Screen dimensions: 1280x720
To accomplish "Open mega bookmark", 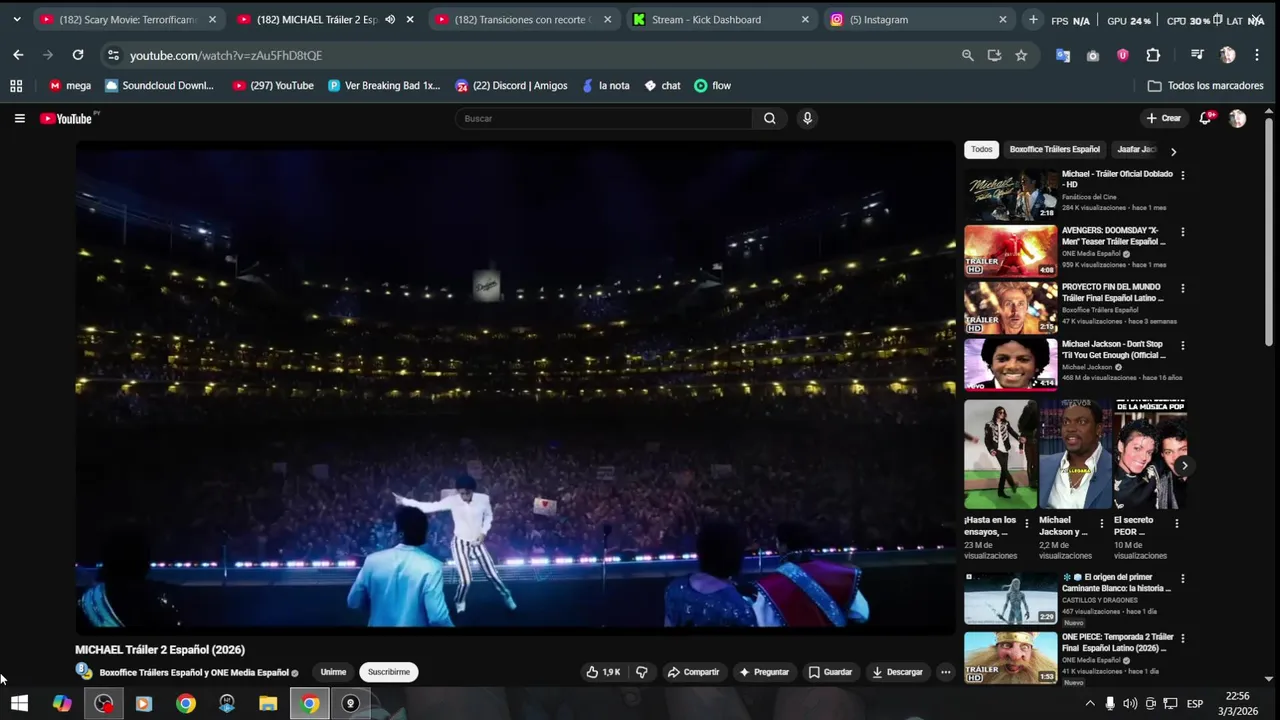I will coord(69,86).
